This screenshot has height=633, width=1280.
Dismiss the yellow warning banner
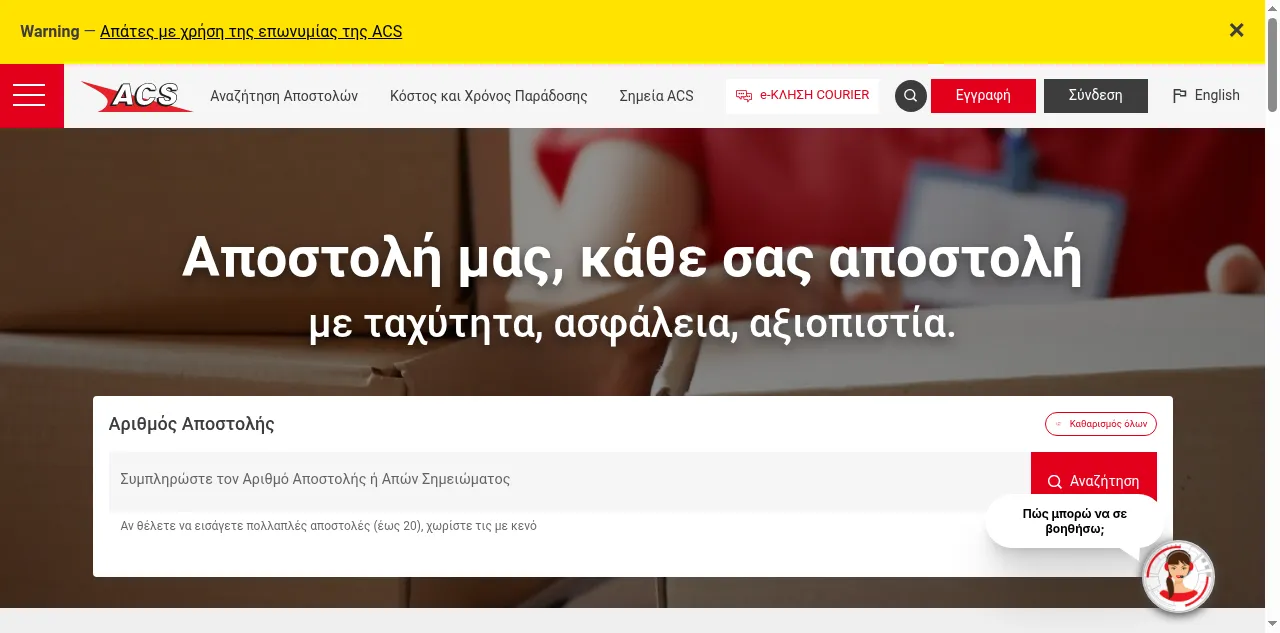pos(1236,30)
